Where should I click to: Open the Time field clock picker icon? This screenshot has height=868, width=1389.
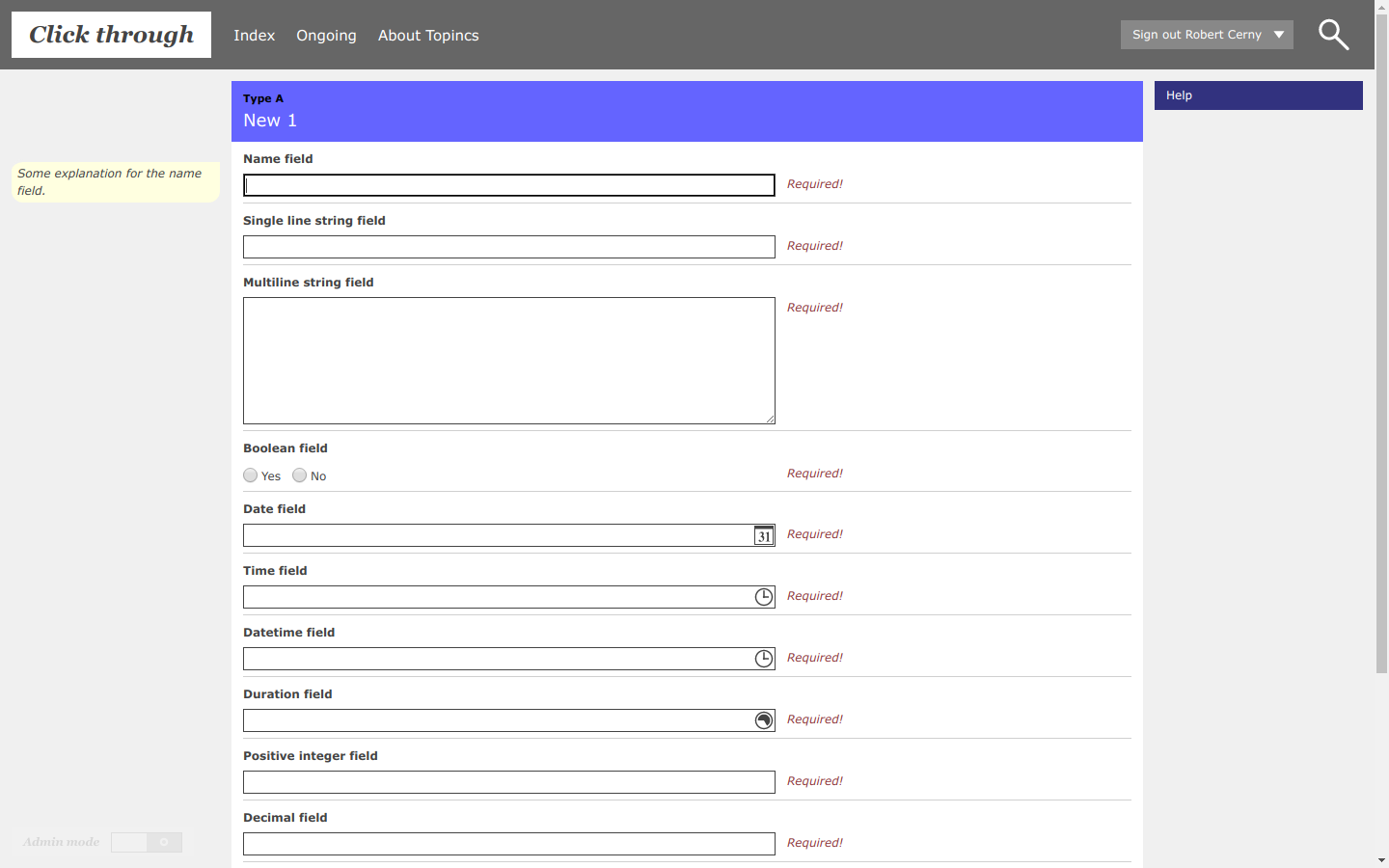coord(763,597)
